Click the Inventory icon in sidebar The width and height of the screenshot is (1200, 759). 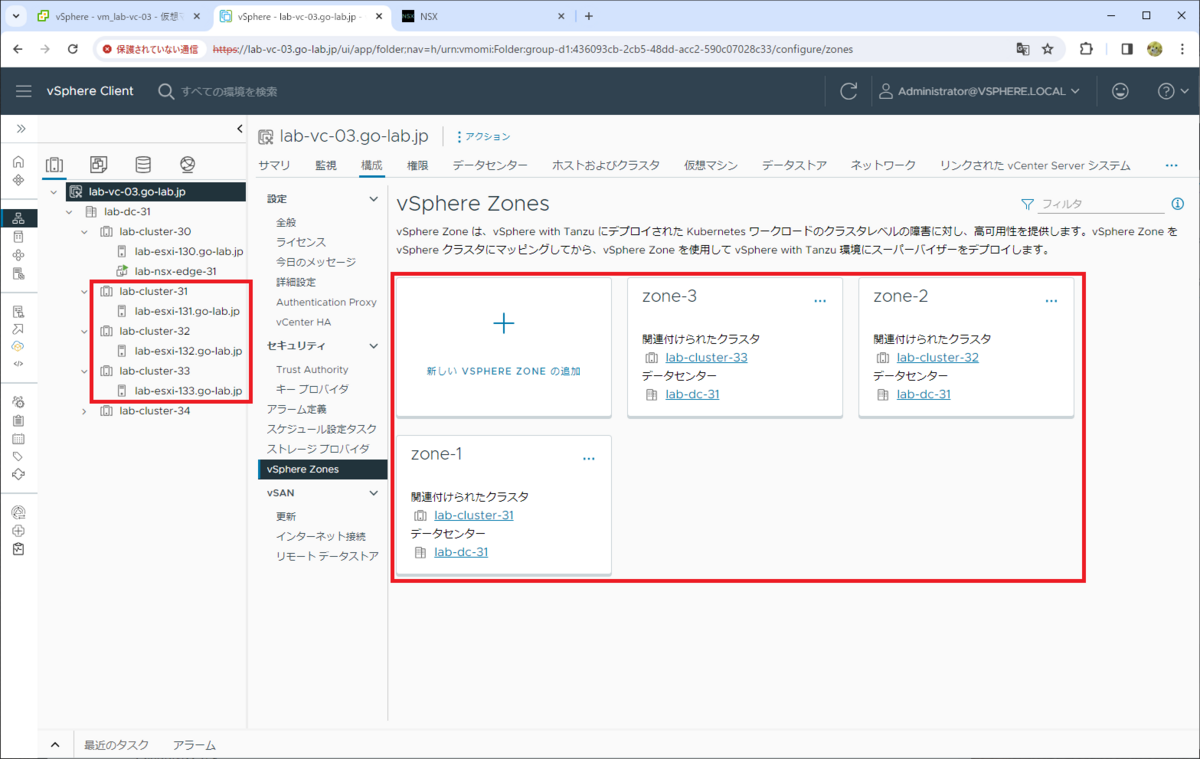point(18,218)
